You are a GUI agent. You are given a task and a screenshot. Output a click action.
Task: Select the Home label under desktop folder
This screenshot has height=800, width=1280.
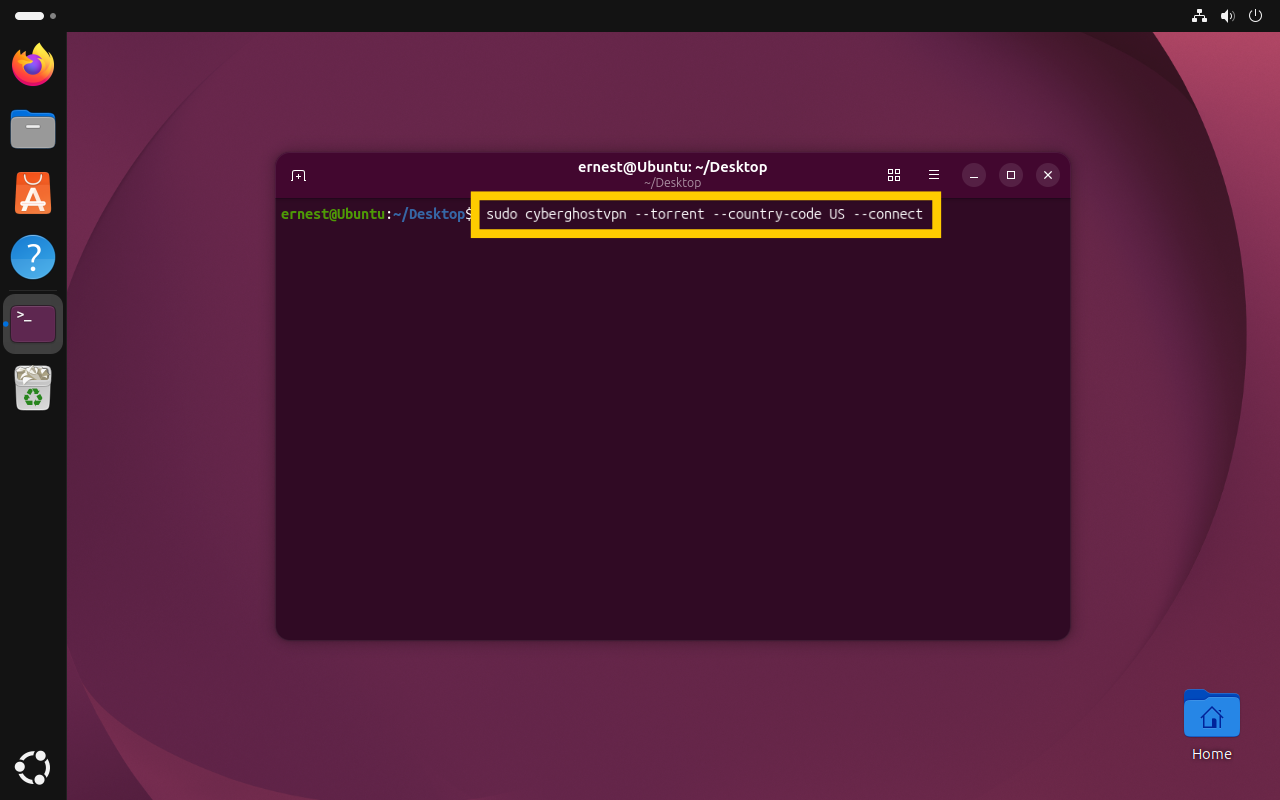point(1212,754)
